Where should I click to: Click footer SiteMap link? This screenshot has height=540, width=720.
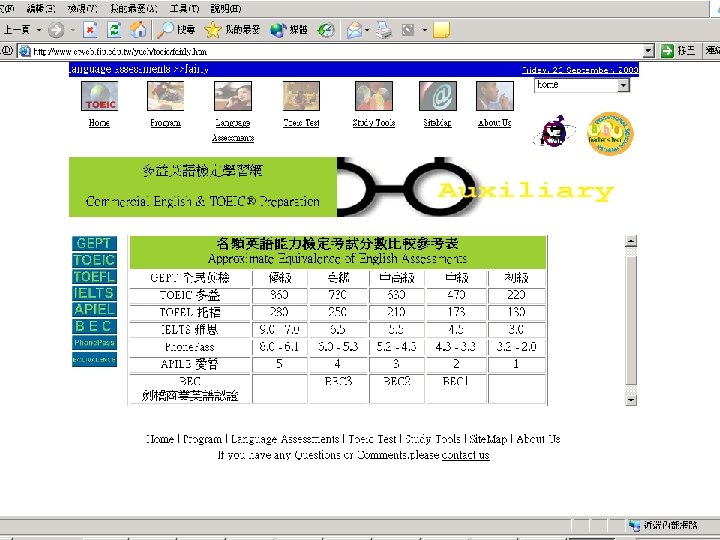pos(488,439)
